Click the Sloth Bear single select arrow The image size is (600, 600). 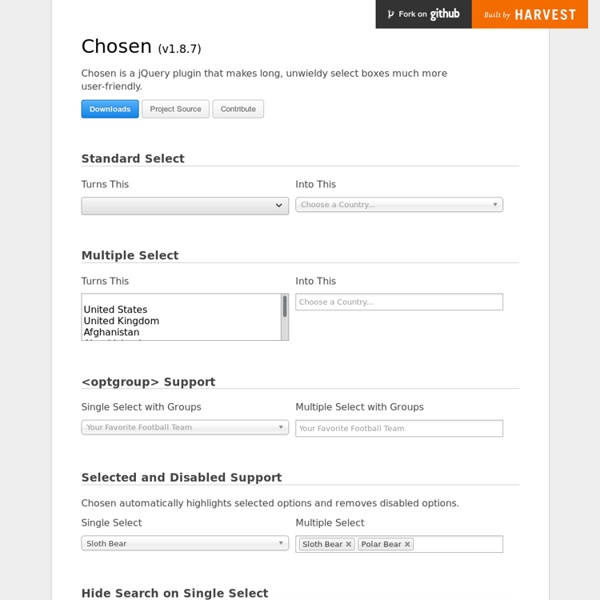point(281,544)
